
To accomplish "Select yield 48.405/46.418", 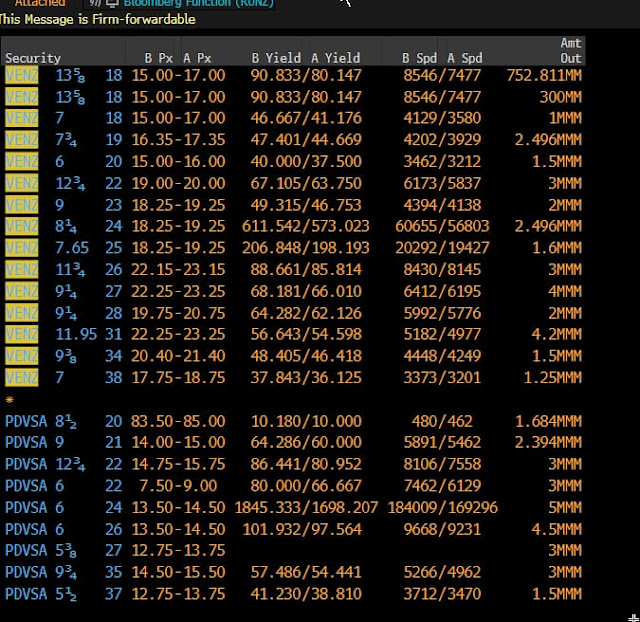I will click(x=306, y=356).
